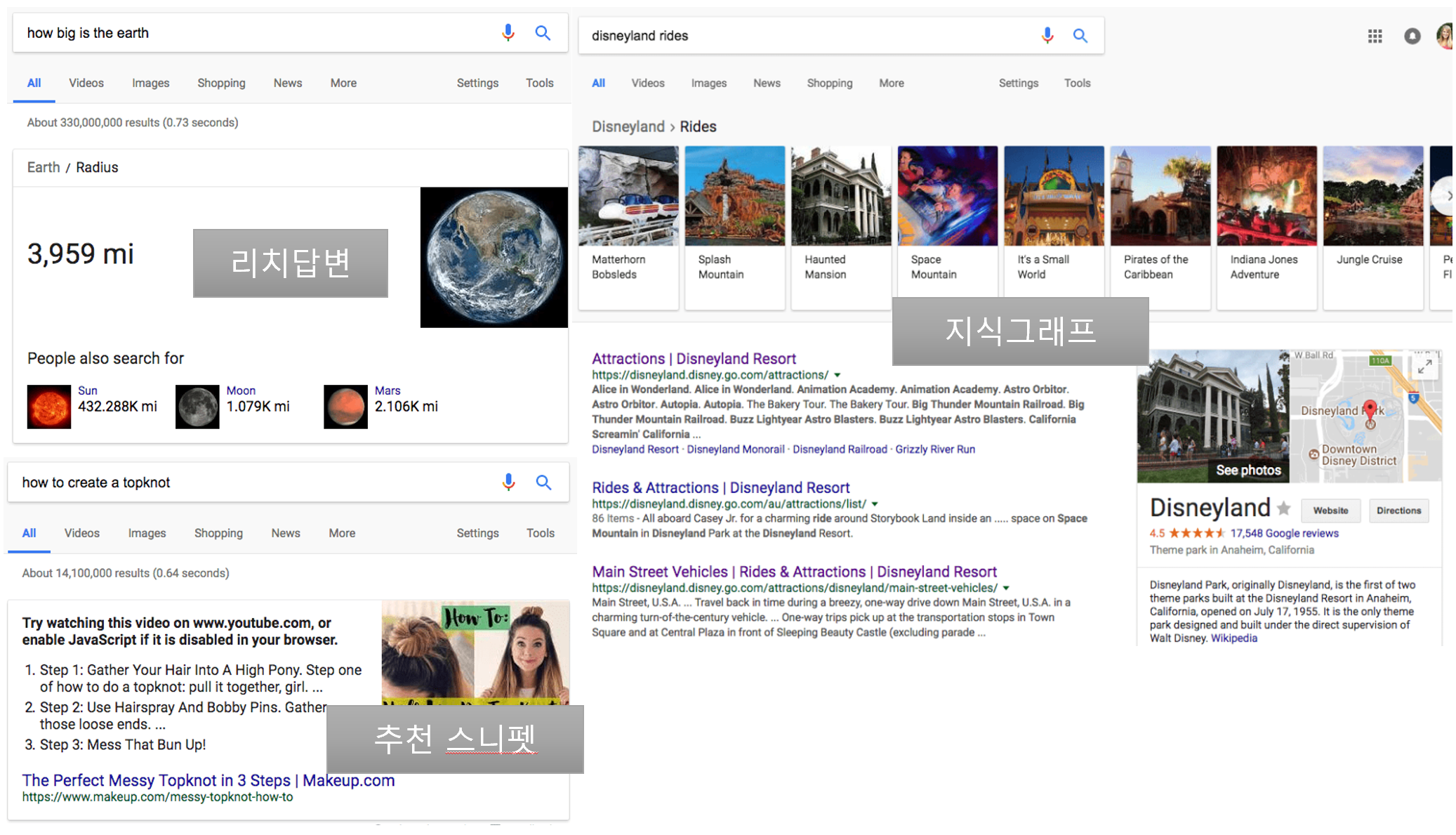Screen dimensions: 1456x835
Task: Click the star icon next to Disneyland title
Action: 1284,507
